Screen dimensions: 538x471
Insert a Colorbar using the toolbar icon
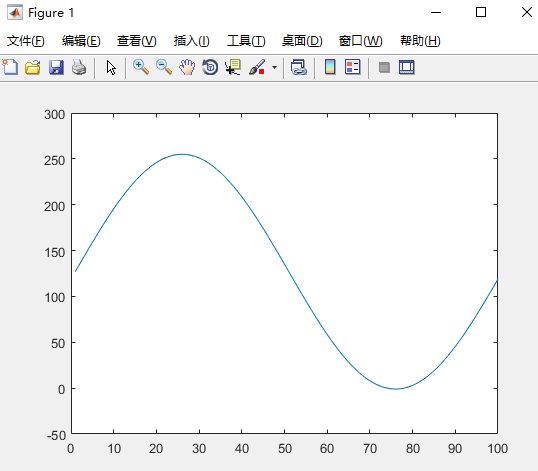[330, 67]
